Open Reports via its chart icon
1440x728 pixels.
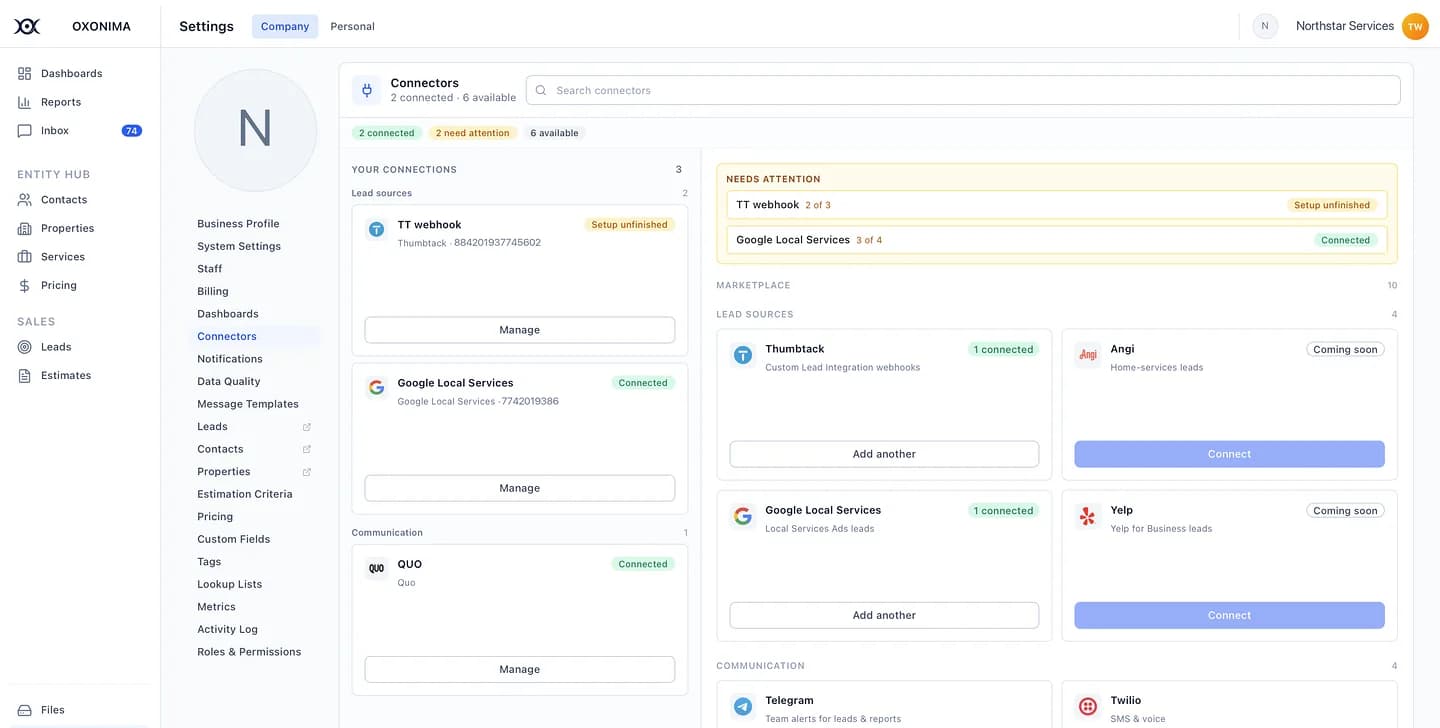25,102
